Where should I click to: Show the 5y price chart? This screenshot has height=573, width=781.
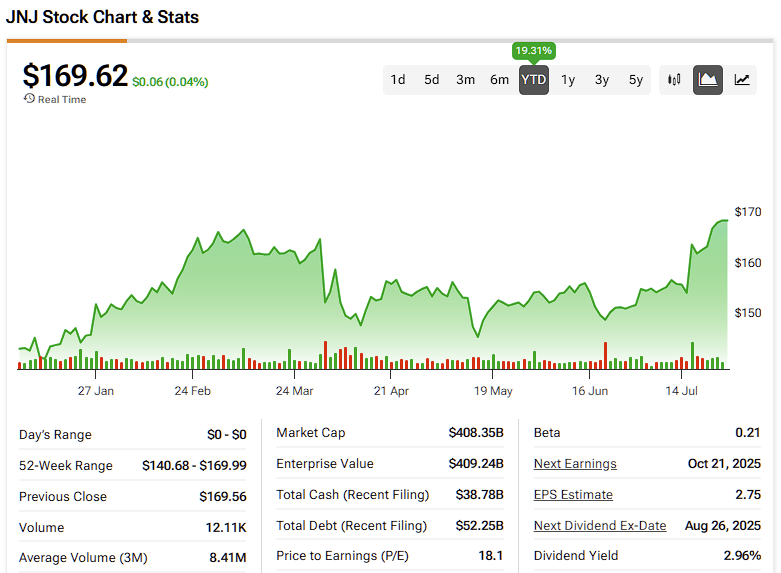pos(636,80)
